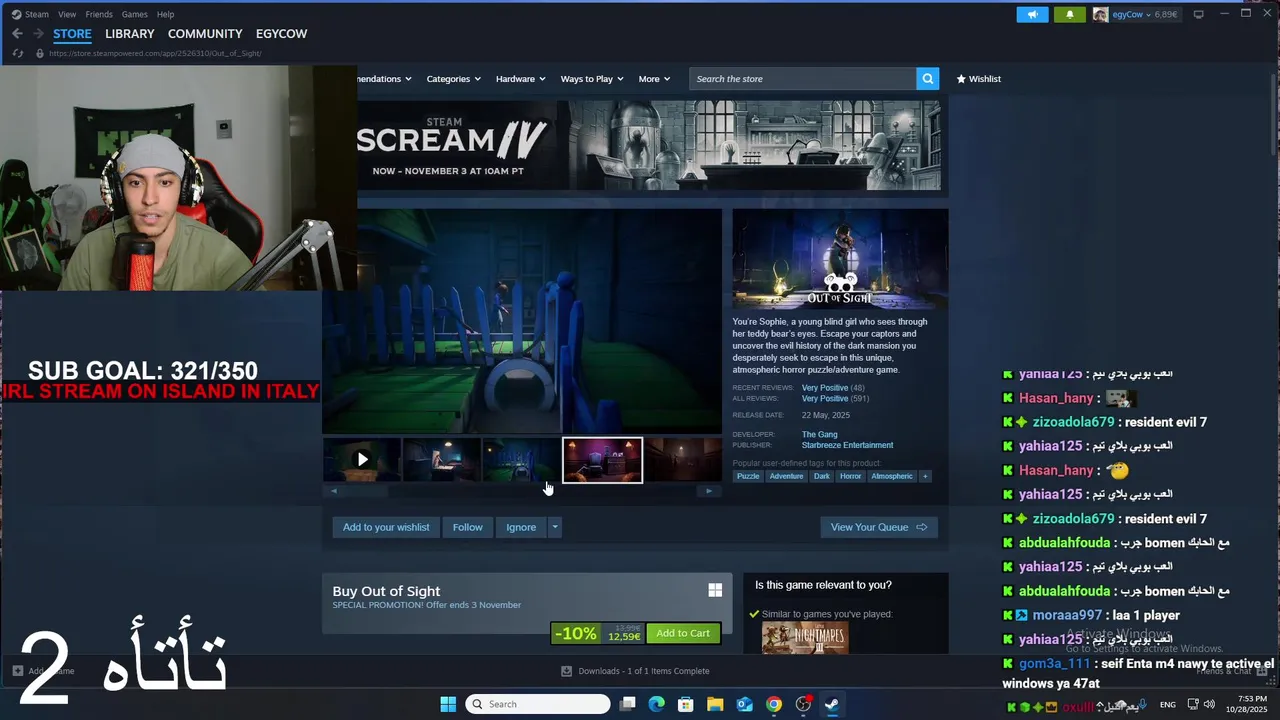1280x720 pixels.
Task: Open all reviews Very Positive link
Action: coord(825,398)
